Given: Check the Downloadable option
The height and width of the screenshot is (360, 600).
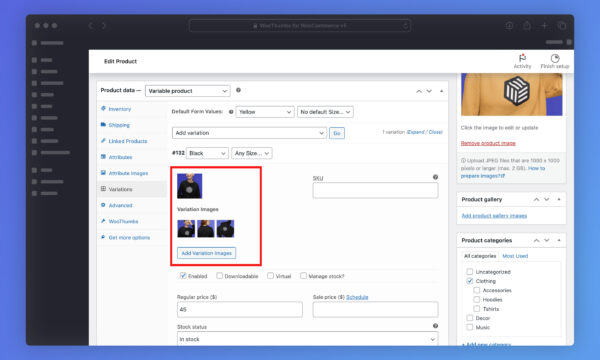Looking at the screenshot, I should tap(220, 275).
